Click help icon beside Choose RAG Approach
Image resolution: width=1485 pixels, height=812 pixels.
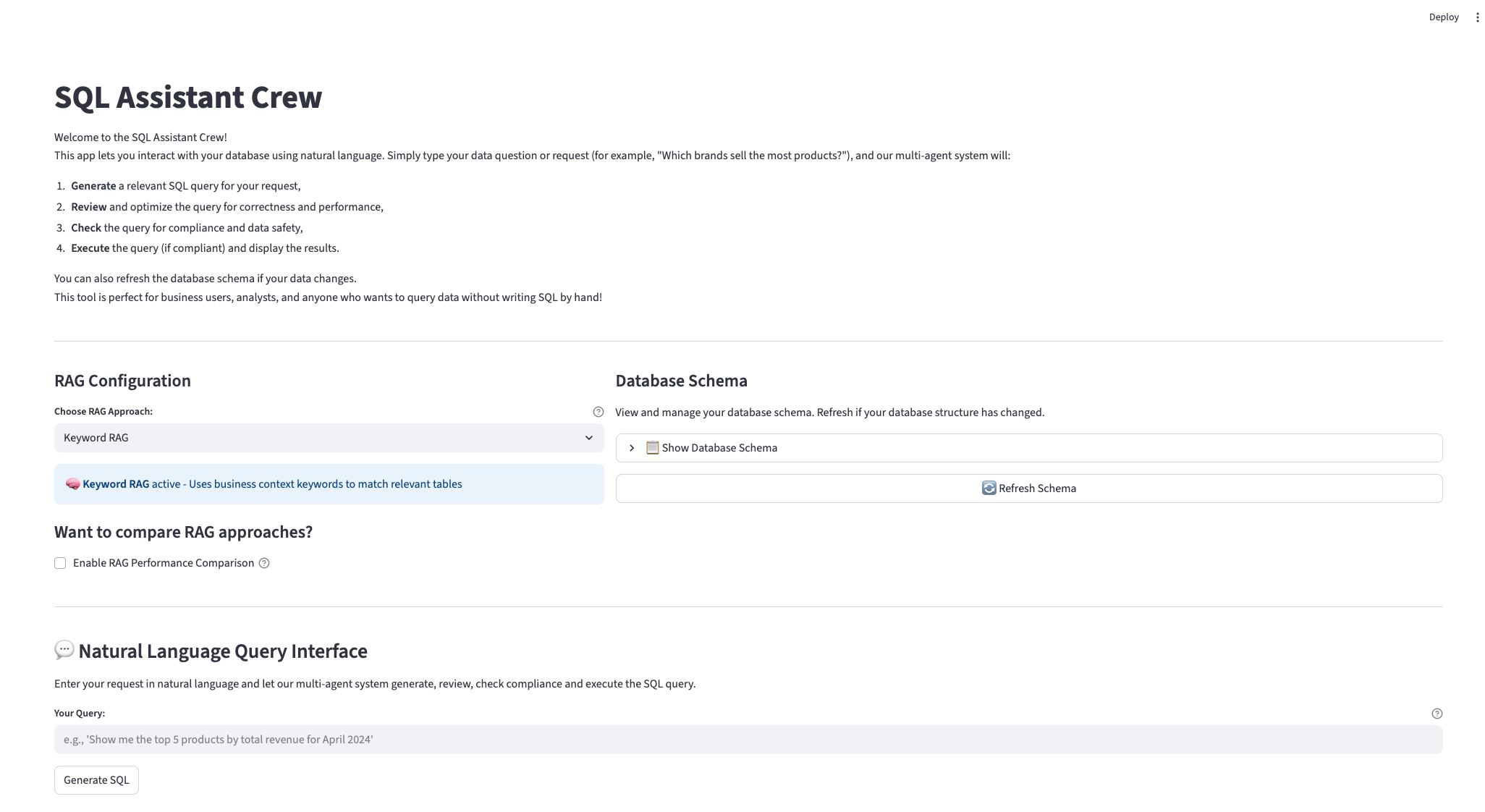pos(598,412)
